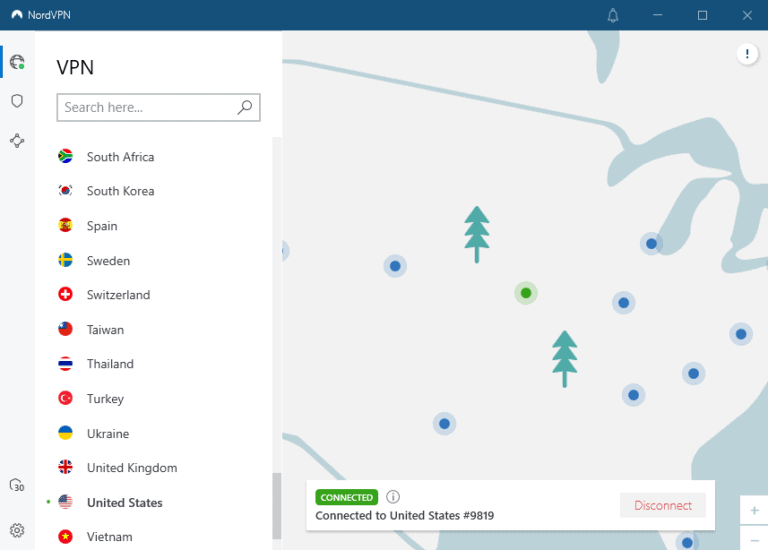This screenshot has width=768, height=550.
Task: Click the search magnifier icon
Action: coord(245,107)
